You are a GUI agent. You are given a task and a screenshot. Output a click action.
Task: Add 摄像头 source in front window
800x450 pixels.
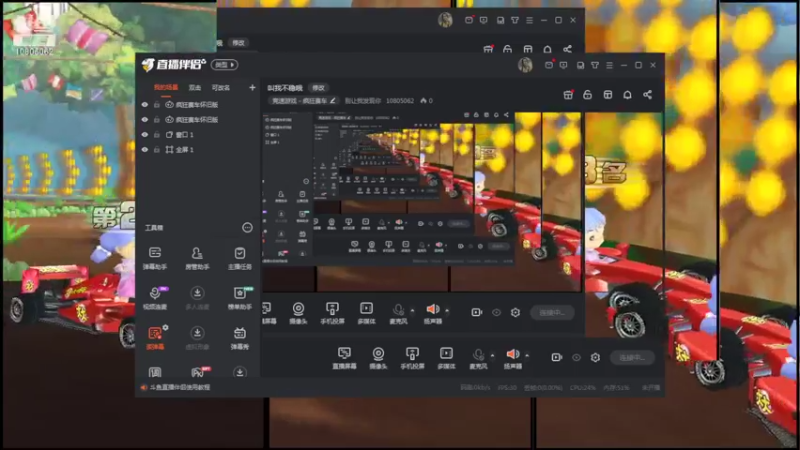[x=378, y=358]
